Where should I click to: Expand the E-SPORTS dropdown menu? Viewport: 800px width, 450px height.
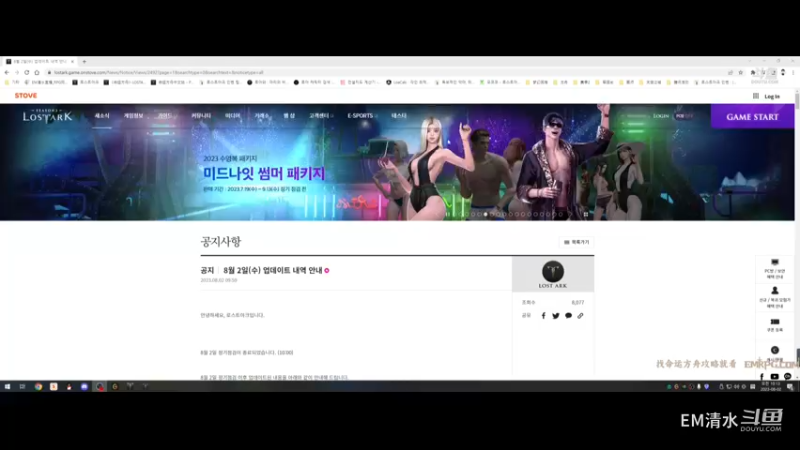pos(362,116)
